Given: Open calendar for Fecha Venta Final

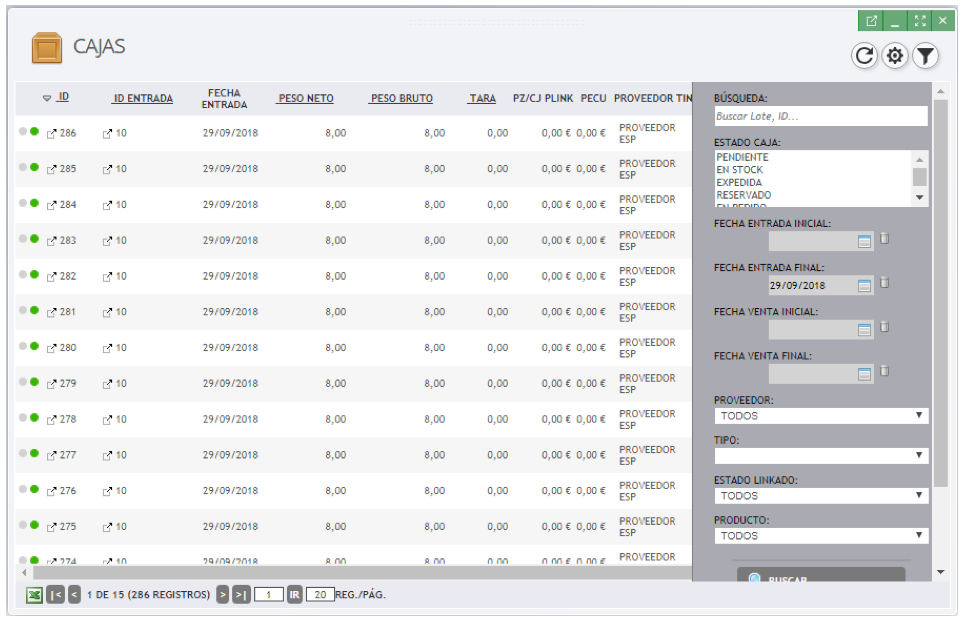Looking at the screenshot, I should pyautogui.click(x=864, y=373).
